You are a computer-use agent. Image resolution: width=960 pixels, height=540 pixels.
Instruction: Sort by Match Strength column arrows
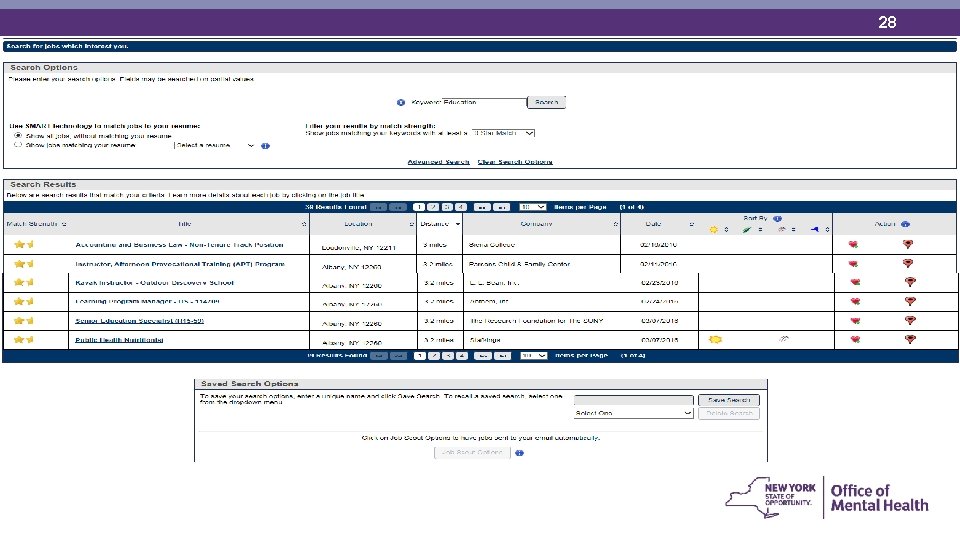64,224
